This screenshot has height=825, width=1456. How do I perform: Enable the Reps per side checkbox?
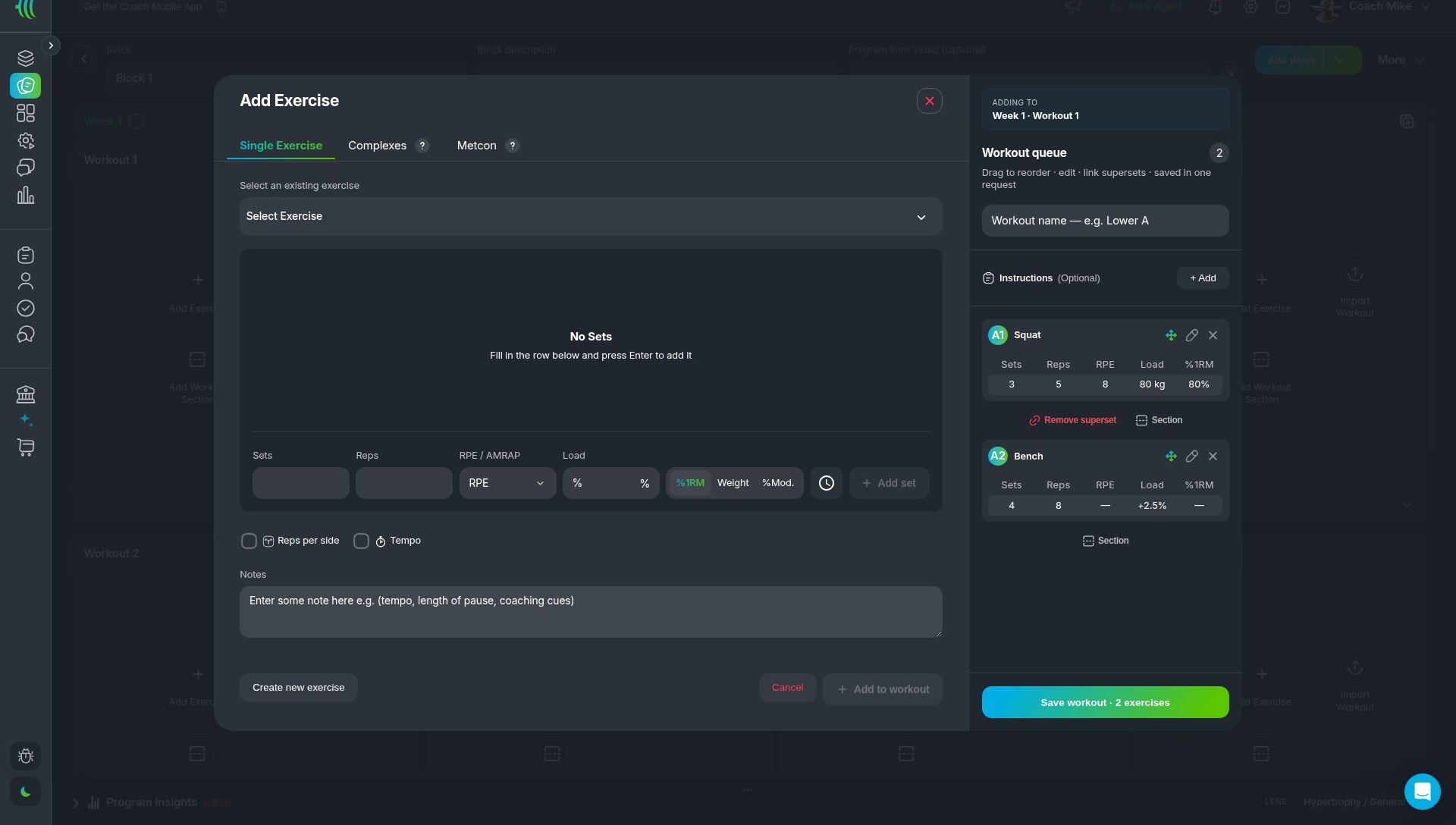(x=249, y=541)
